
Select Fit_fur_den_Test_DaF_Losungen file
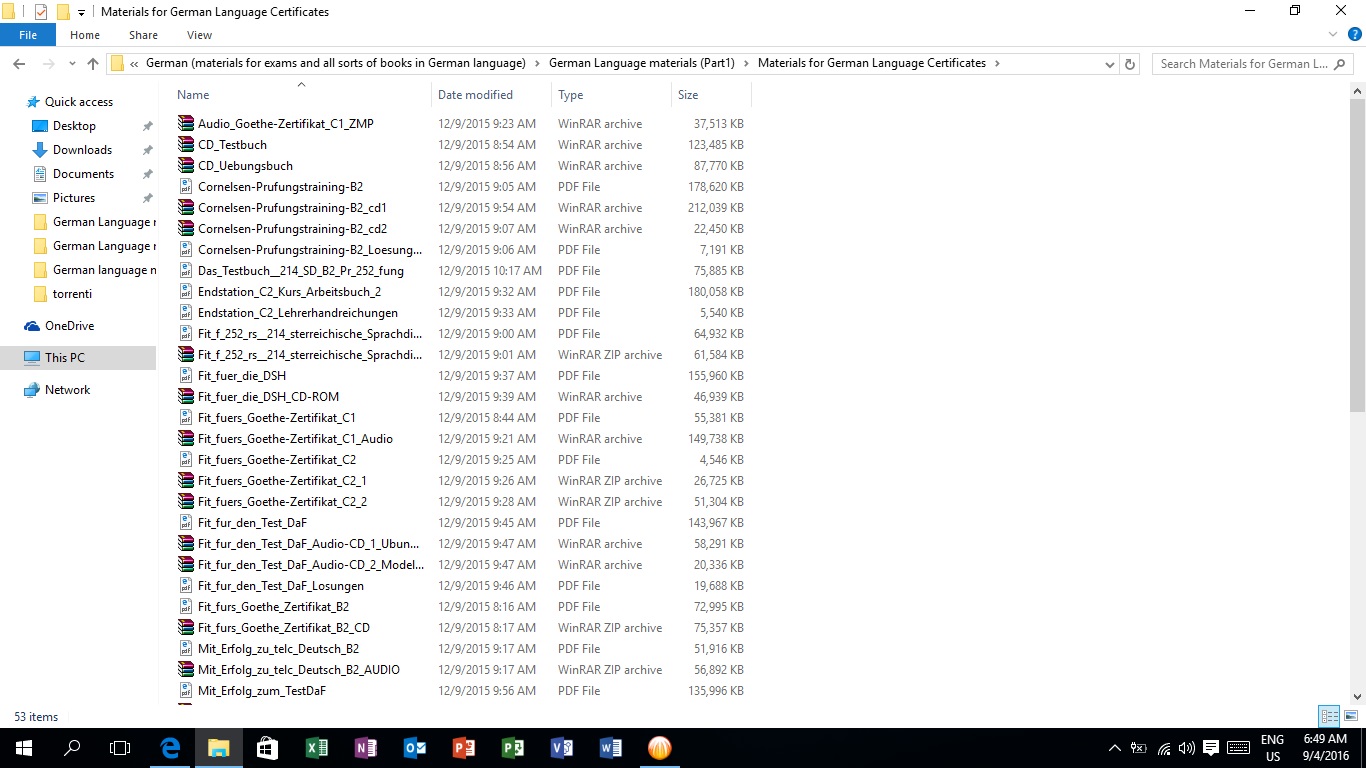pyautogui.click(x=280, y=586)
